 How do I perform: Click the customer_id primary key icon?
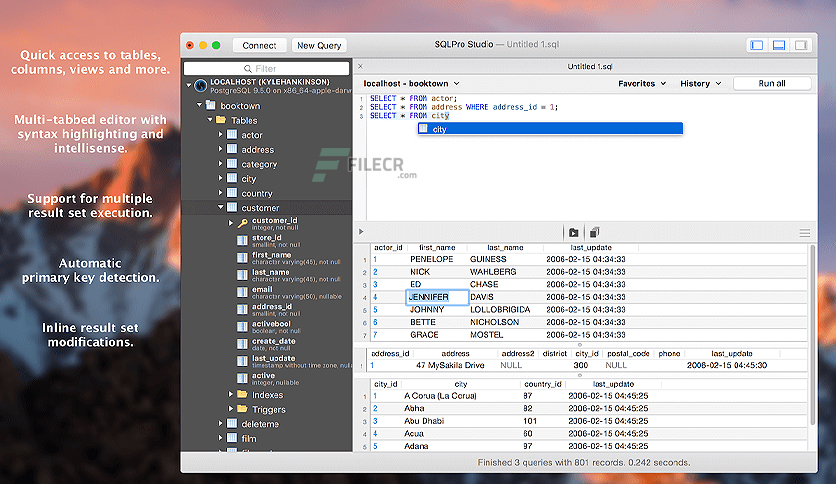point(243,223)
